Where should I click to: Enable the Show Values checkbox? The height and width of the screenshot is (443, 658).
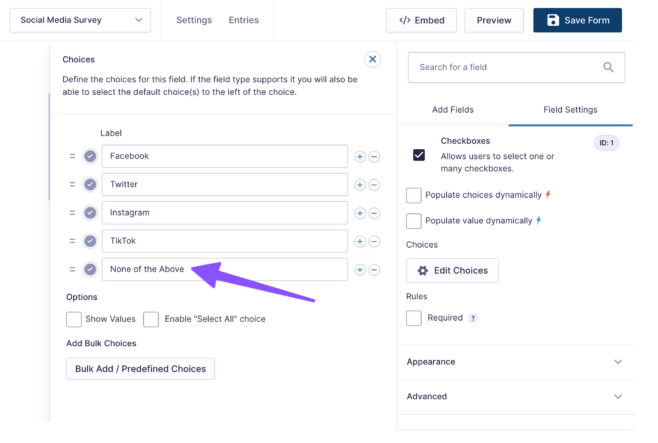pyautogui.click(x=74, y=319)
